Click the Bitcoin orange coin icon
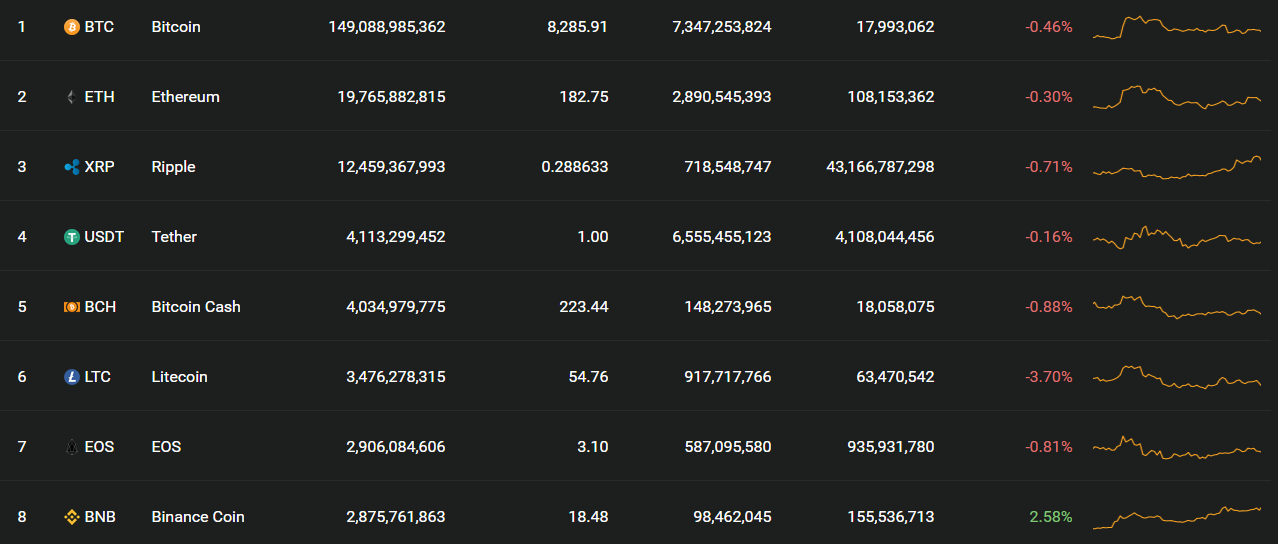Screen dimensions: 1278x544 click(x=71, y=27)
